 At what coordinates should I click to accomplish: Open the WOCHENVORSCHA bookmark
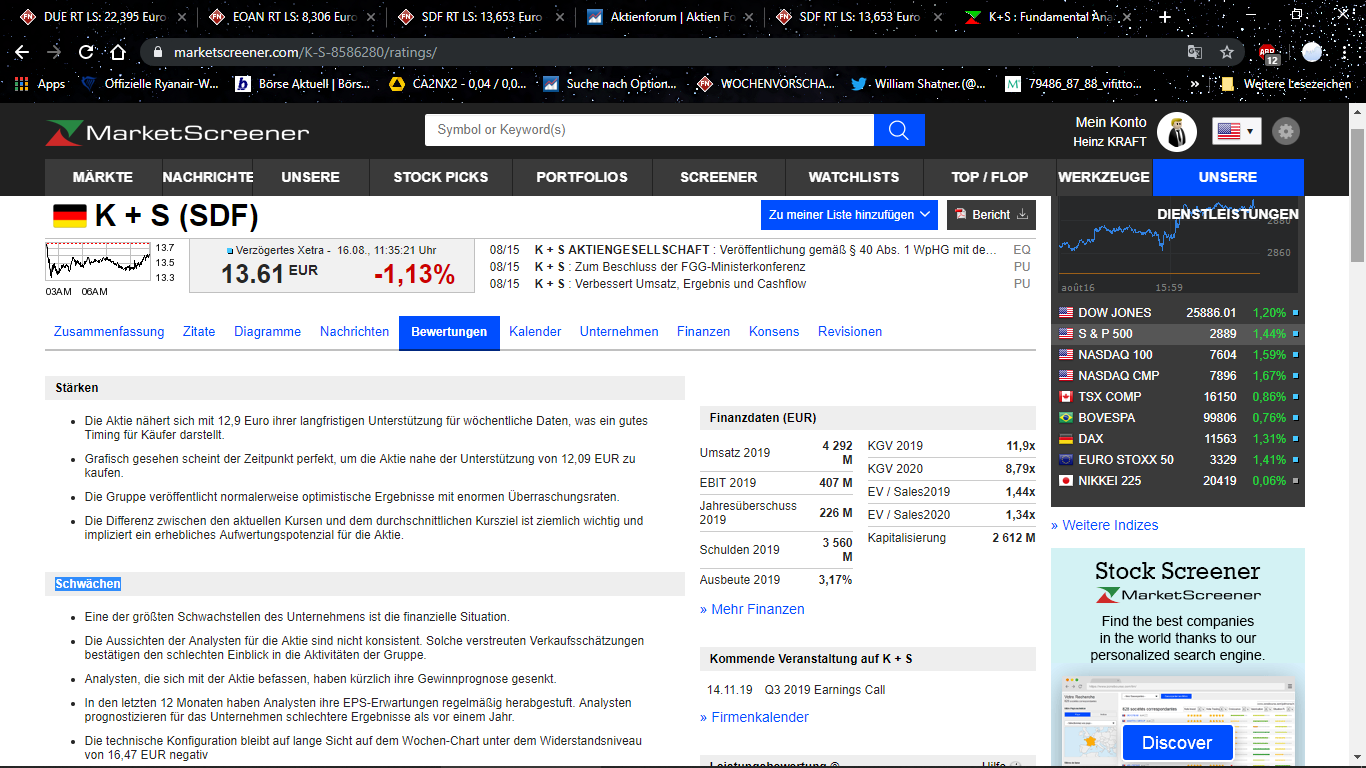(x=766, y=84)
